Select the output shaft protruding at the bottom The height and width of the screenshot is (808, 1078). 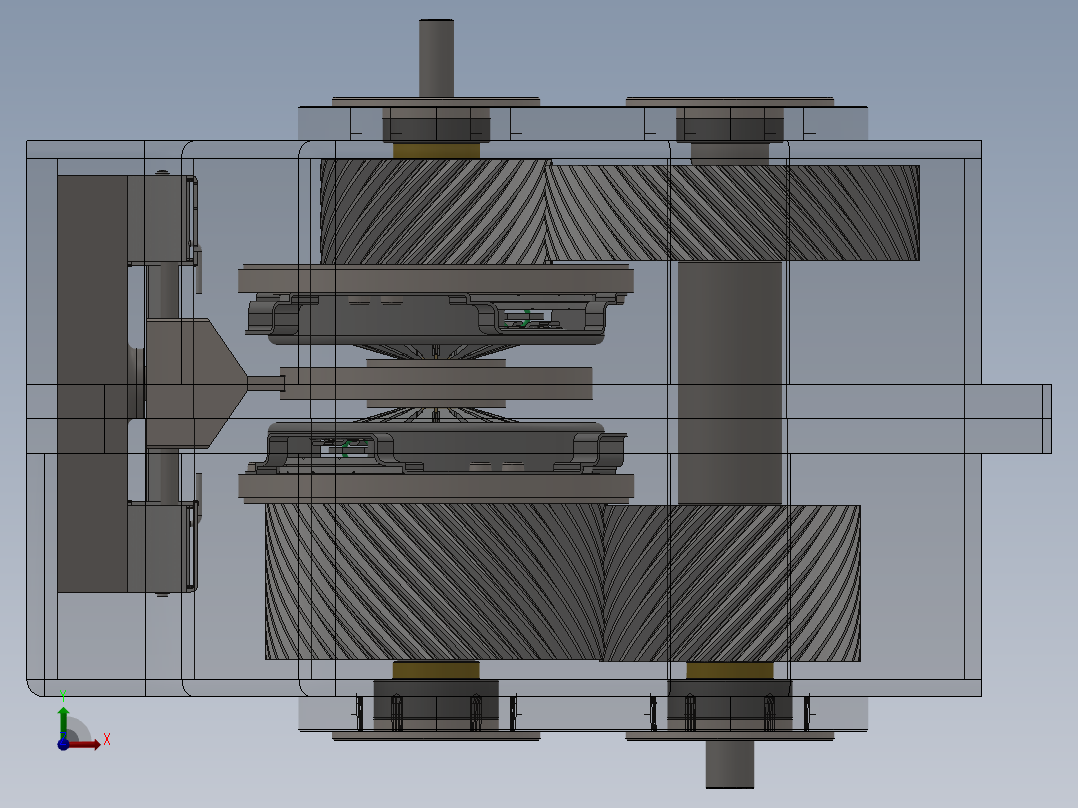click(730, 764)
